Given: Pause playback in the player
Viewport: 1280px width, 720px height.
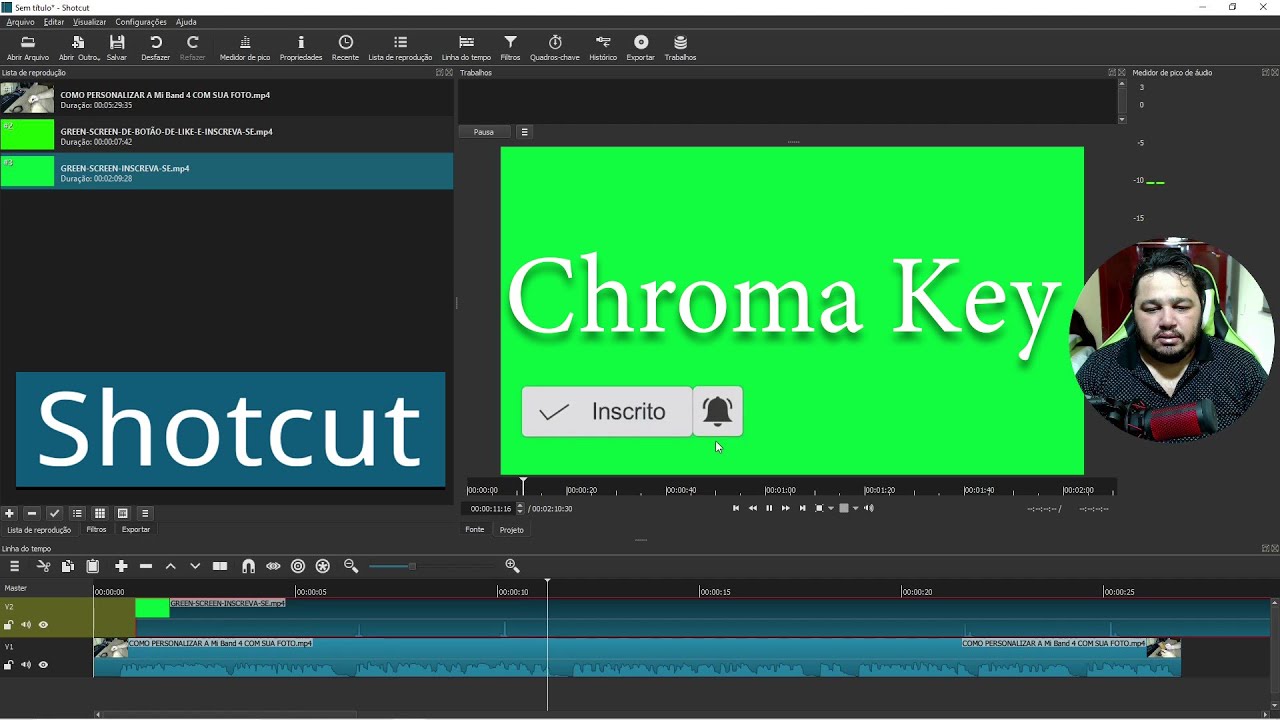Looking at the screenshot, I should coord(769,508).
